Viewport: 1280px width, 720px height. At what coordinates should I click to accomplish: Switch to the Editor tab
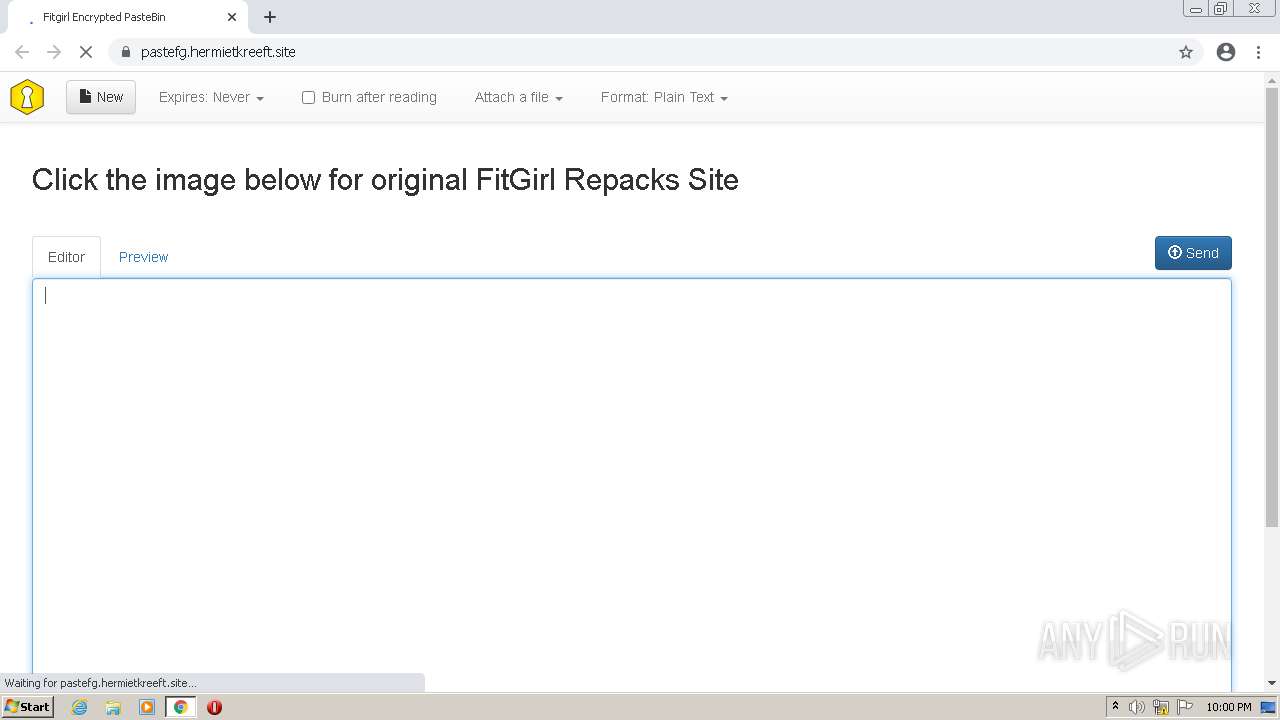(66, 257)
